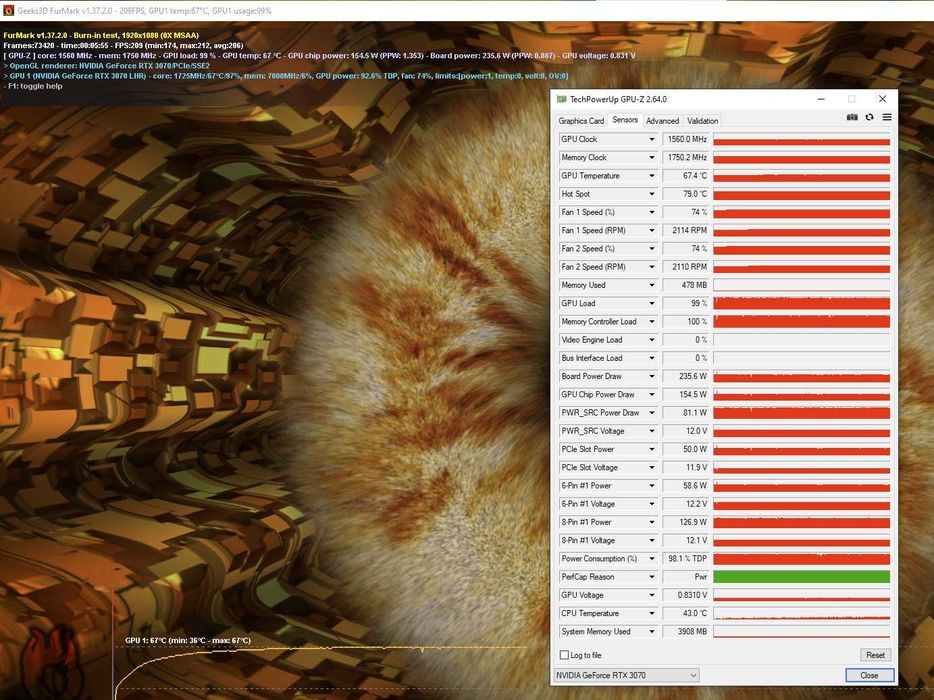Open the GPU Clock sensor dropdown

point(652,139)
